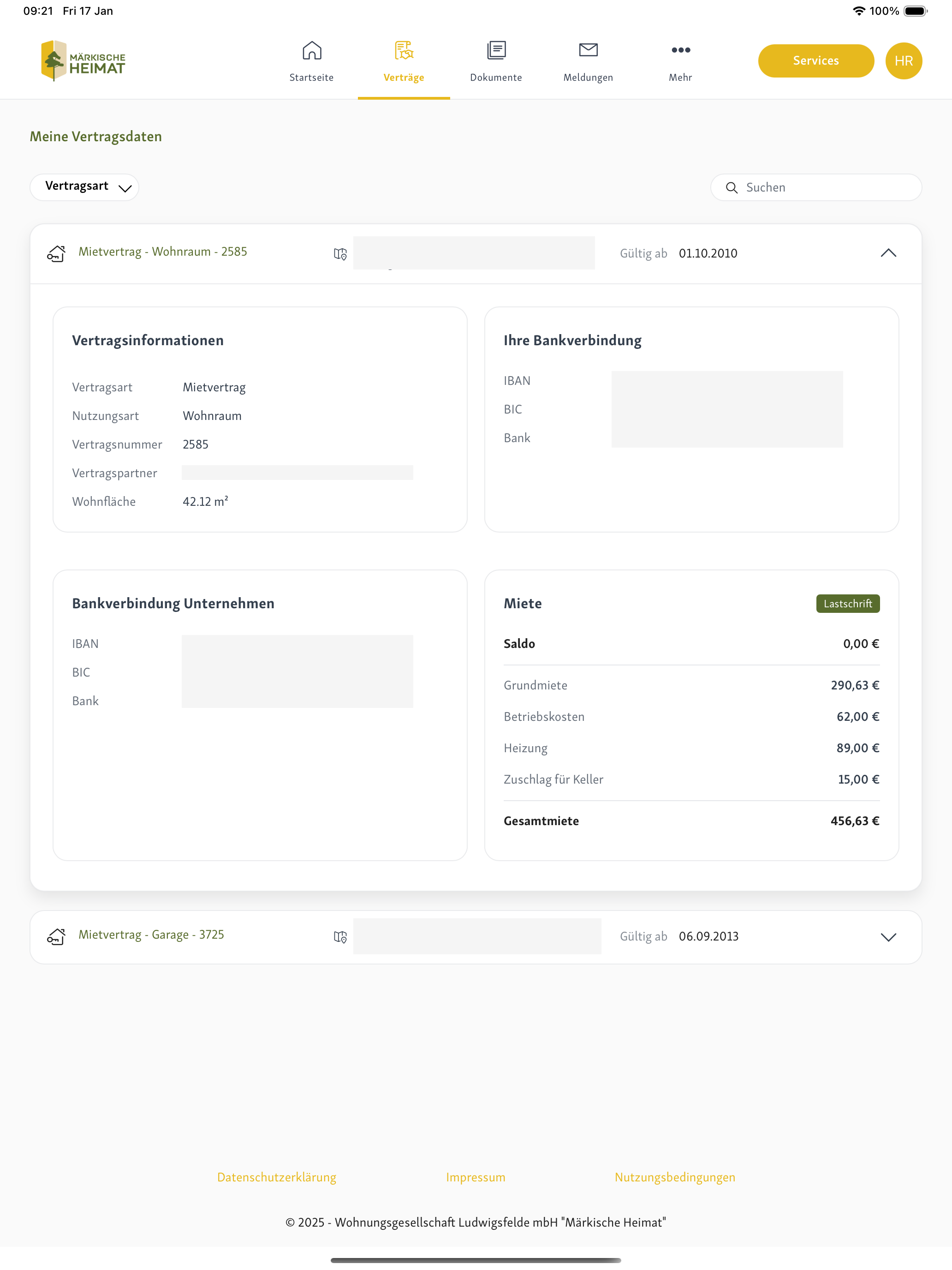Image resolution: width=952 pixels, height=1270 pixels.
Task: Select the Gültig ab date 01.10.2010
Action: tap(708, 253)
